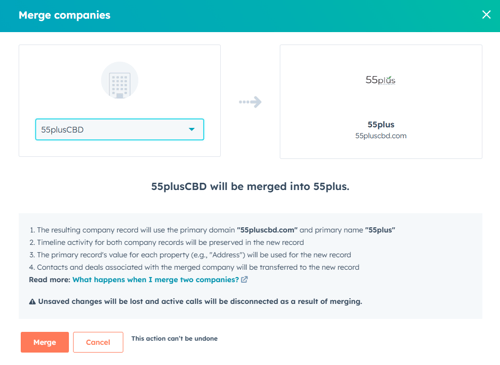
Task: Click the unsaved changes warning text
Action: (200, 301)
